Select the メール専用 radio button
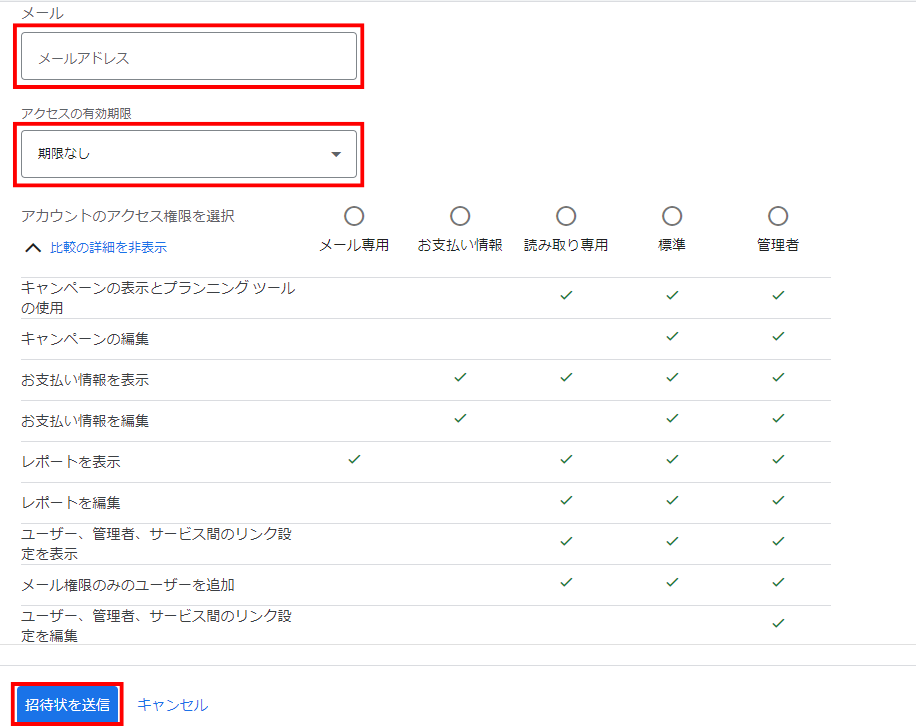Image resolution: width=916 pixels, height=726 pixels. (x=354, y=216)
